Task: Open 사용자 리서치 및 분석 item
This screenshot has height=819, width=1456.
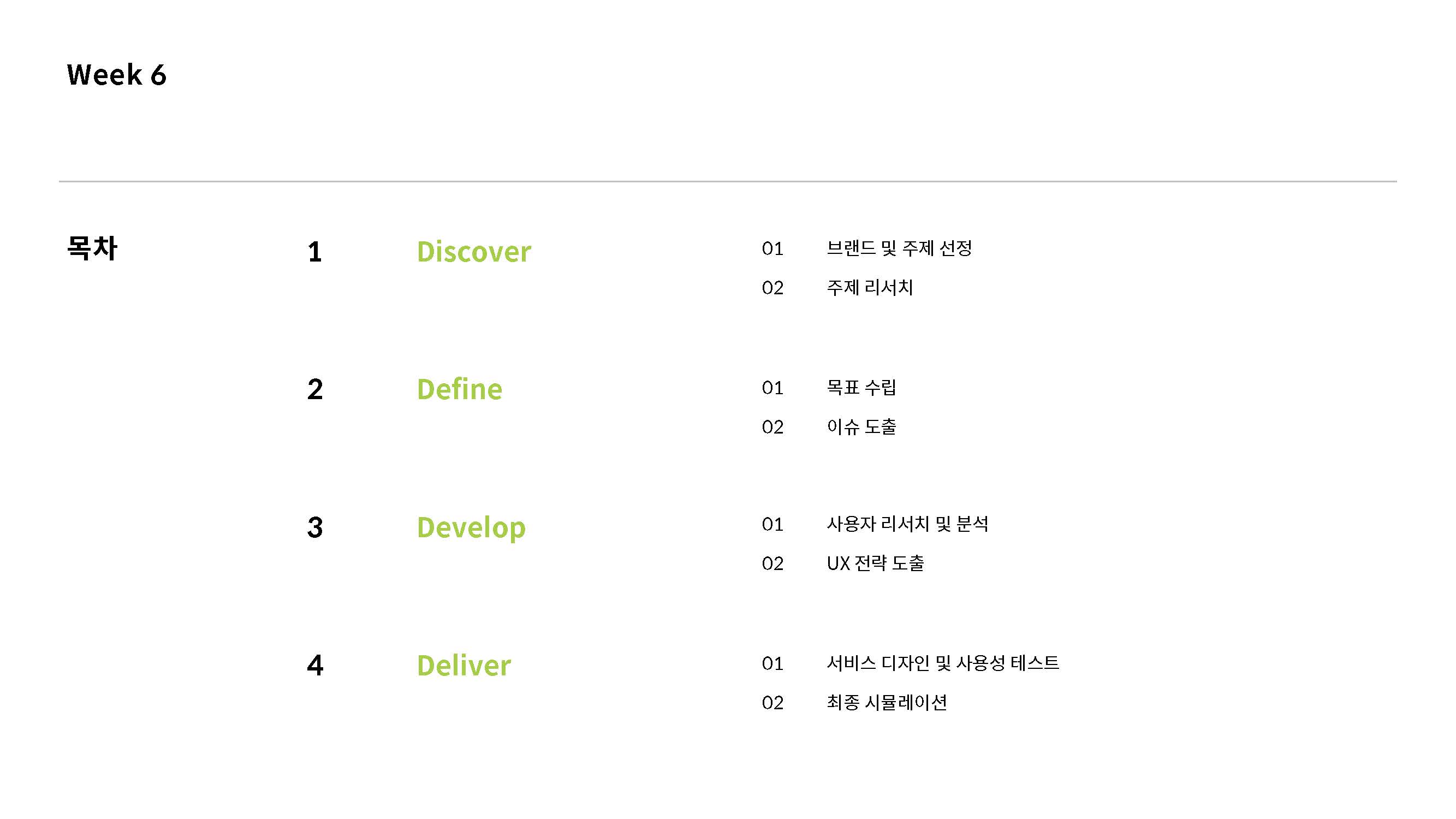Action: [x=907, y=524]
